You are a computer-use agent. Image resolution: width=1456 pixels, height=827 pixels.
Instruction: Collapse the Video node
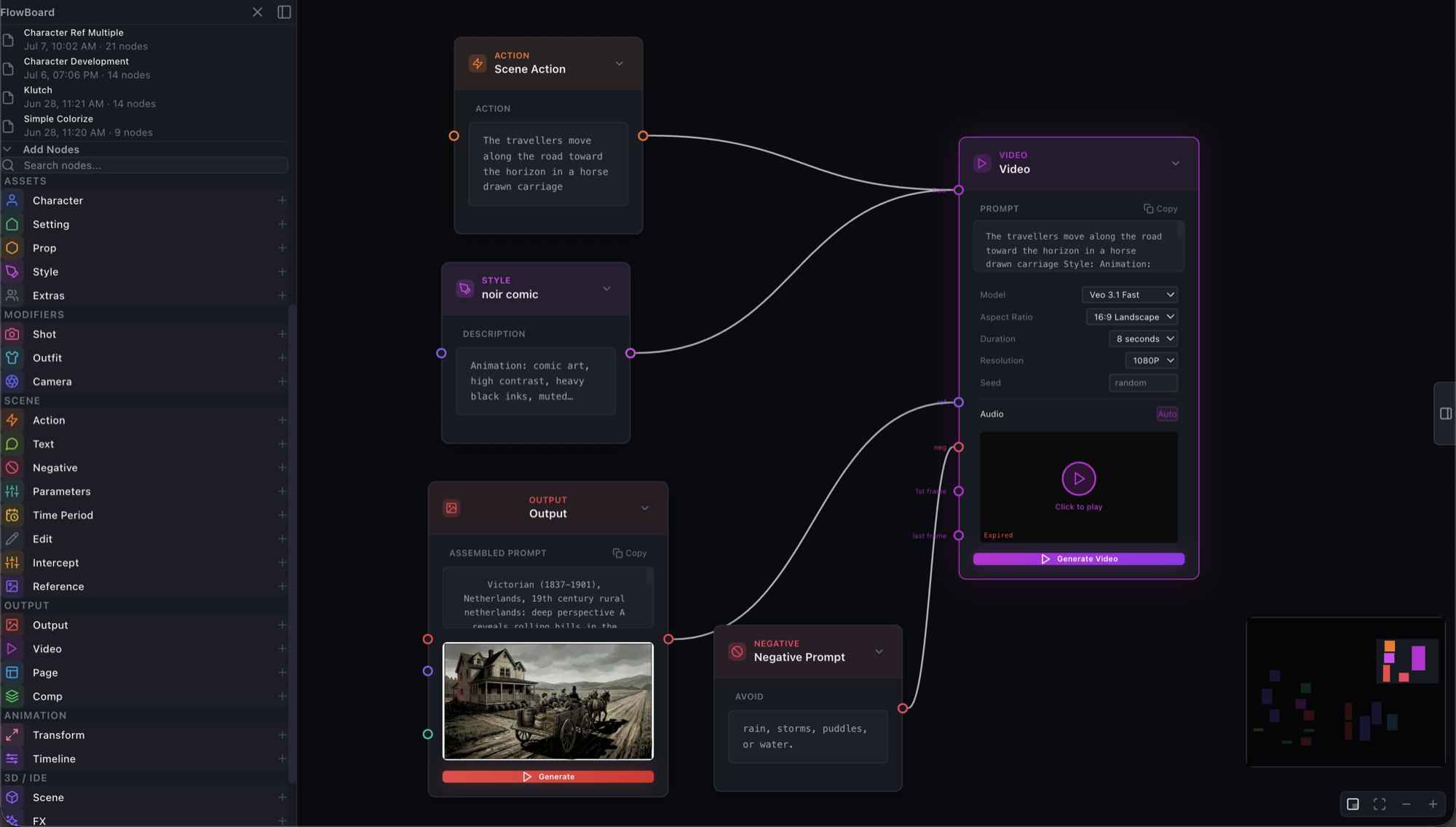pyautogui.click(x=1176, y=163)
